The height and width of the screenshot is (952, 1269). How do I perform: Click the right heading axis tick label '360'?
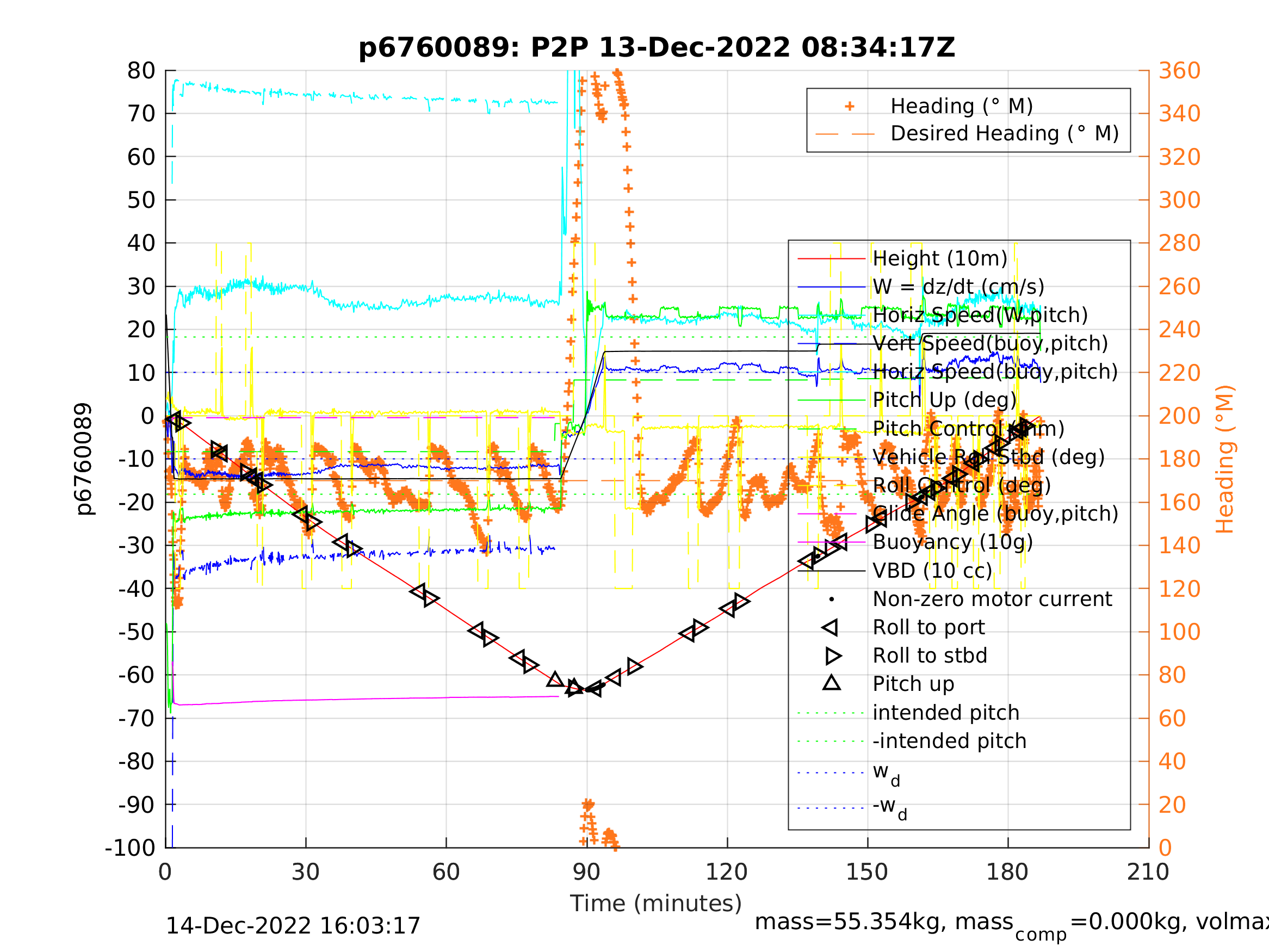[x=1179, y=71]
